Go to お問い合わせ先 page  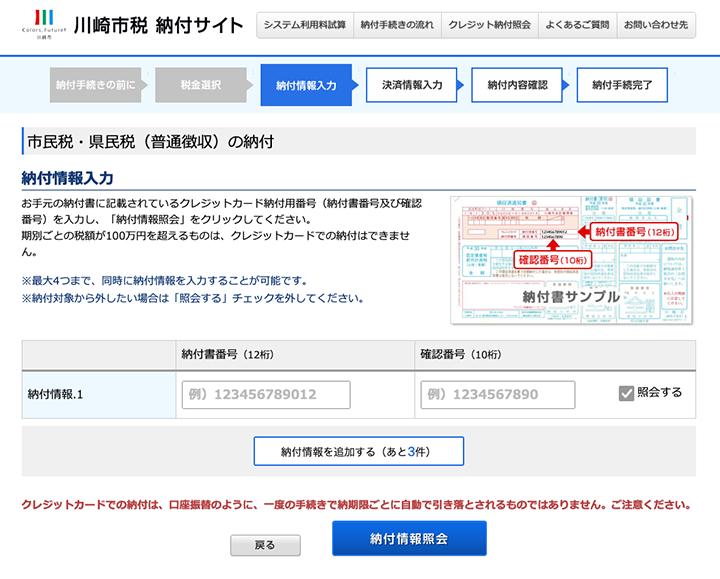[x=655, y=25]
